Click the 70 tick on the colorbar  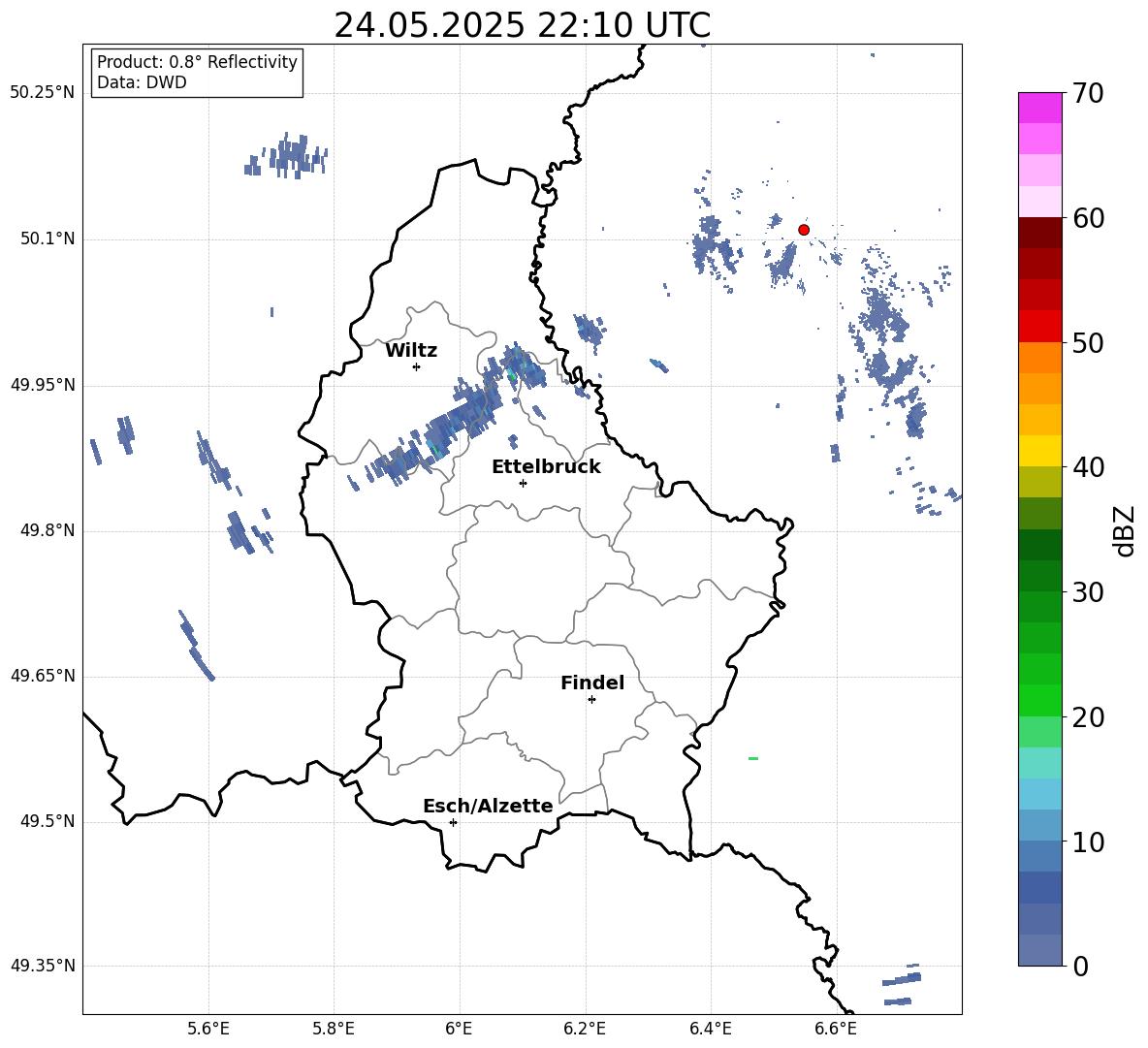pos(1088,93)
